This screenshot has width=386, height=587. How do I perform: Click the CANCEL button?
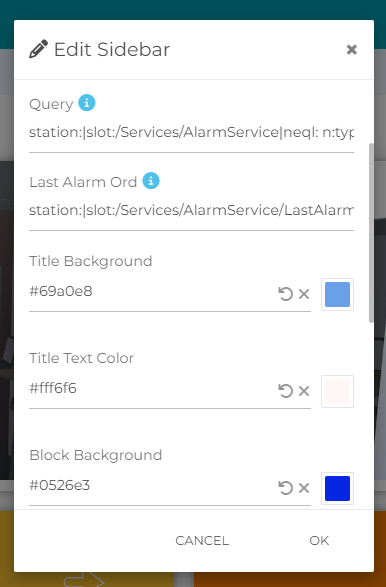point(202,540)
